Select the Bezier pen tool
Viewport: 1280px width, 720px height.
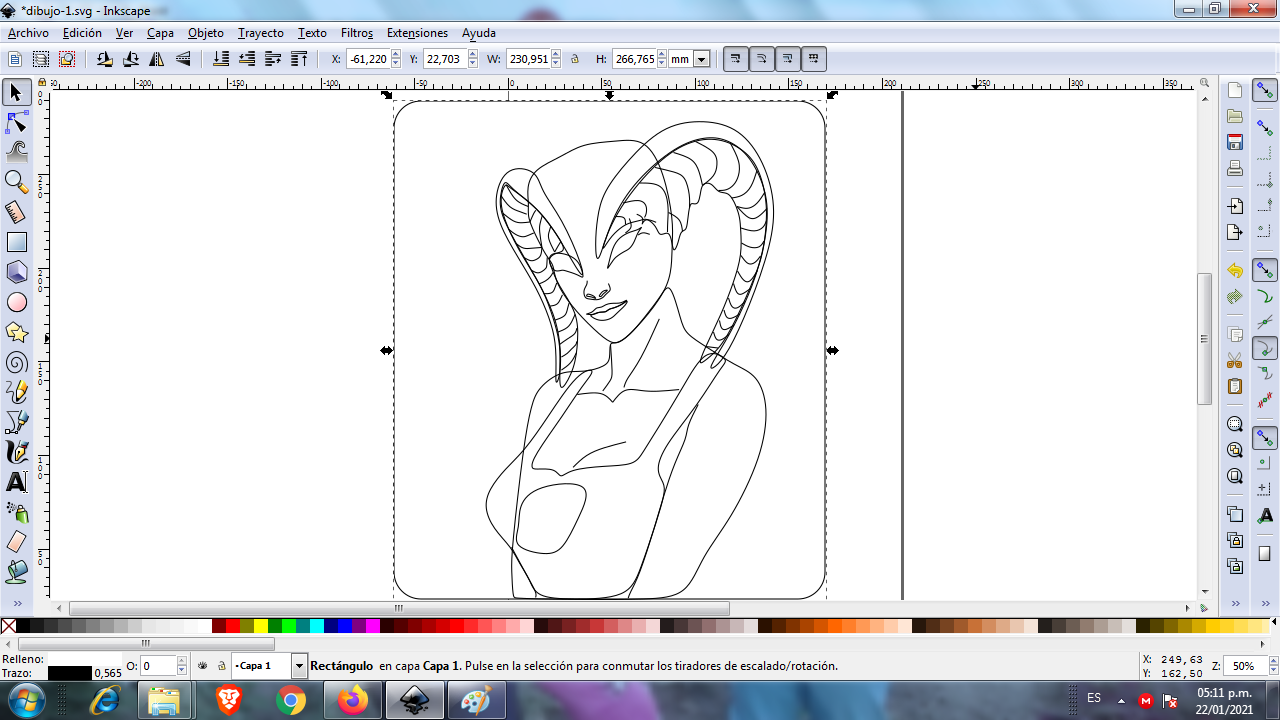click(16, 422)
